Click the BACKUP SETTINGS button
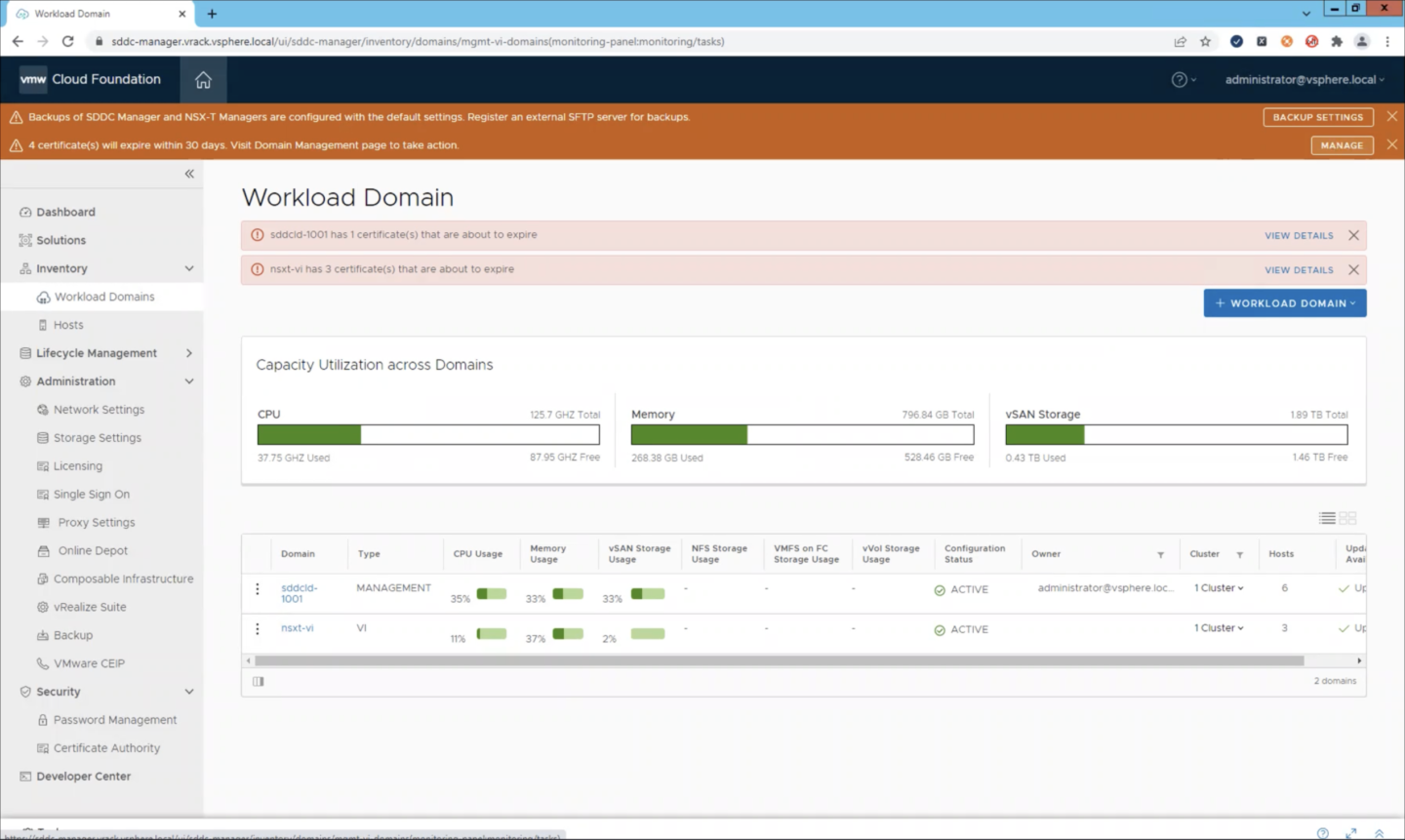The height and width of the screenshot is (840, 1405). pyautogui.click(x=1317, y=116)
